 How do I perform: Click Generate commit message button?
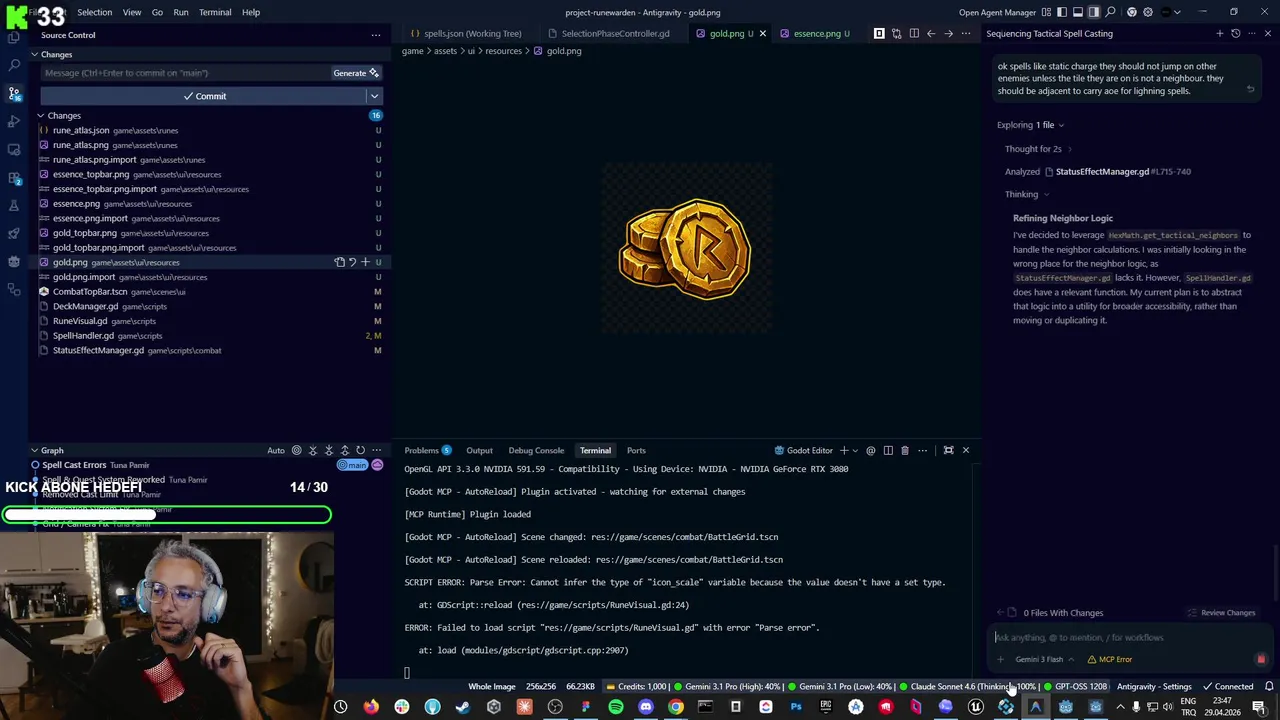(356, 73)
